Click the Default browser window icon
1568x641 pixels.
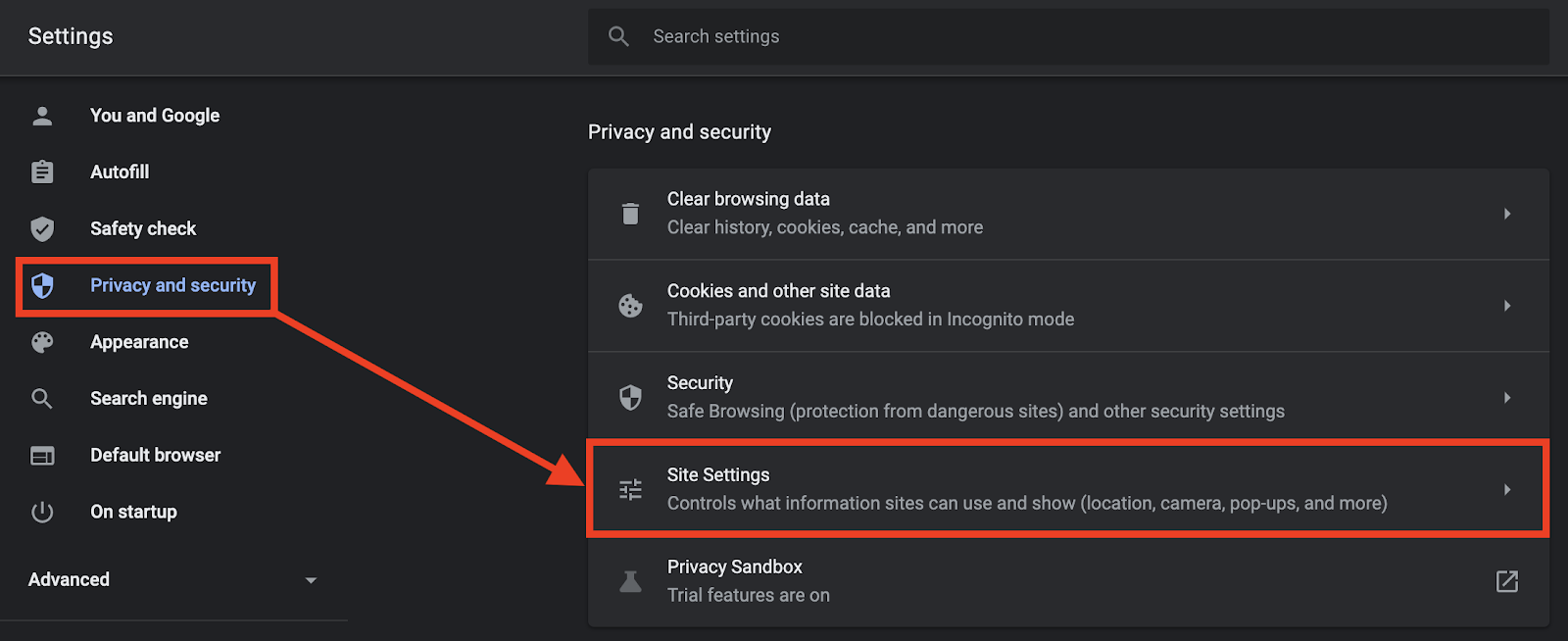(42, 456)
